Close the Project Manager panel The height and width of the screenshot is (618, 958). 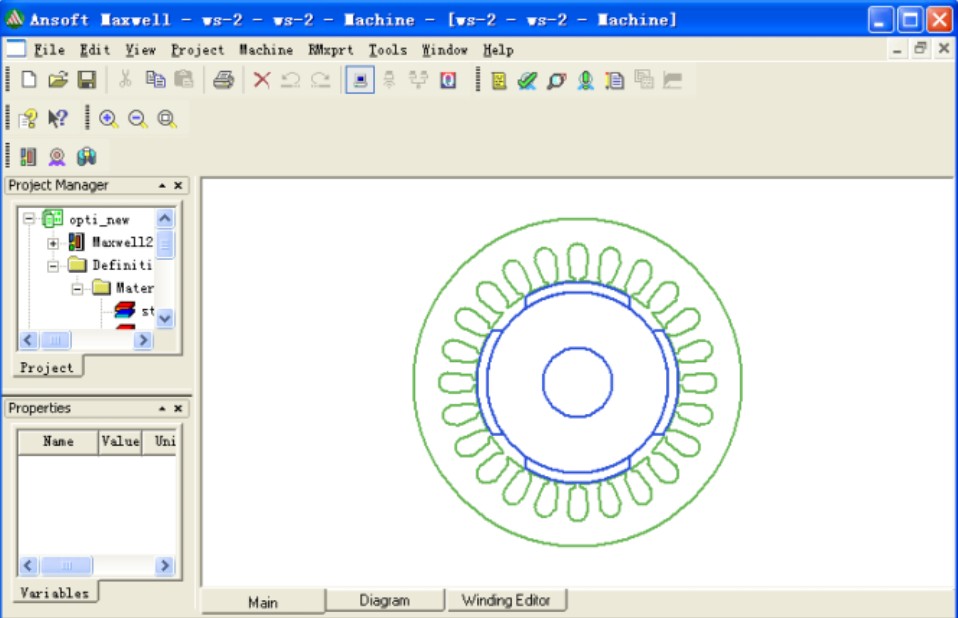tap(178, 185)
